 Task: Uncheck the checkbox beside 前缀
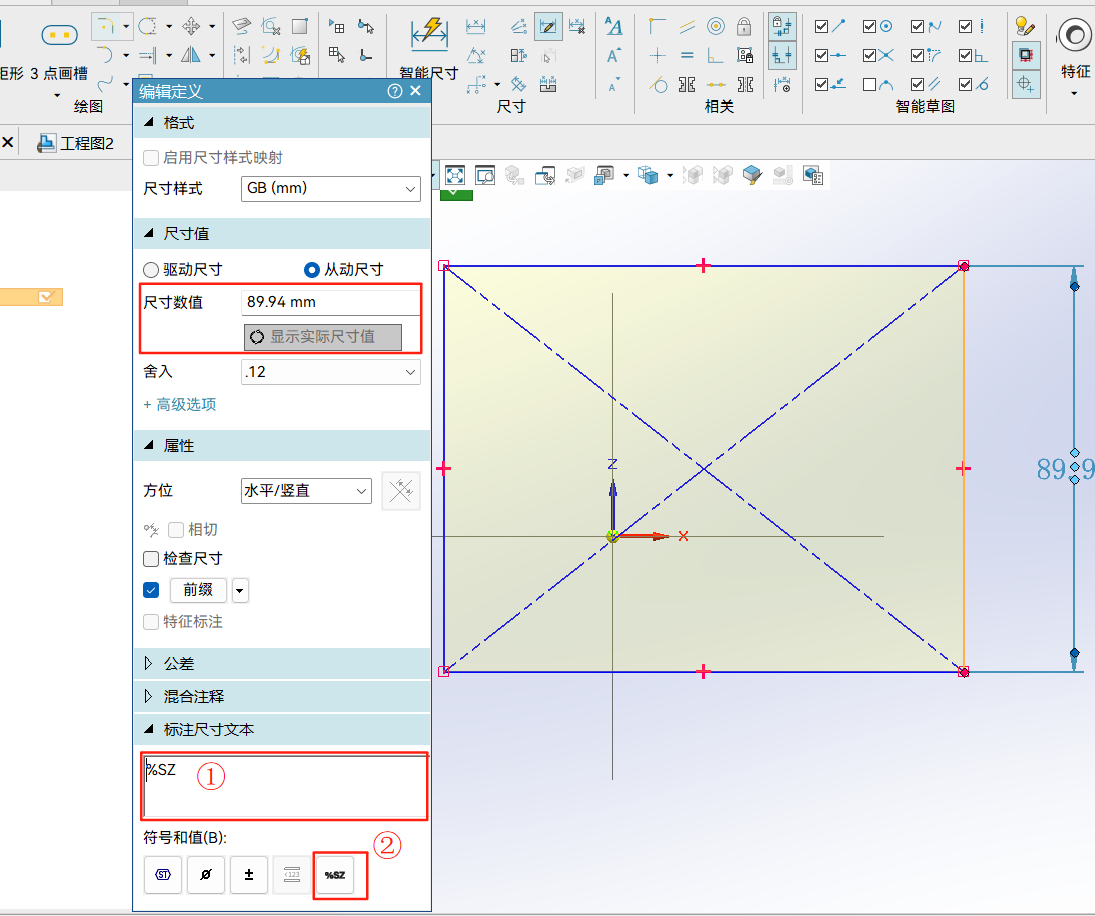[152, 590]
